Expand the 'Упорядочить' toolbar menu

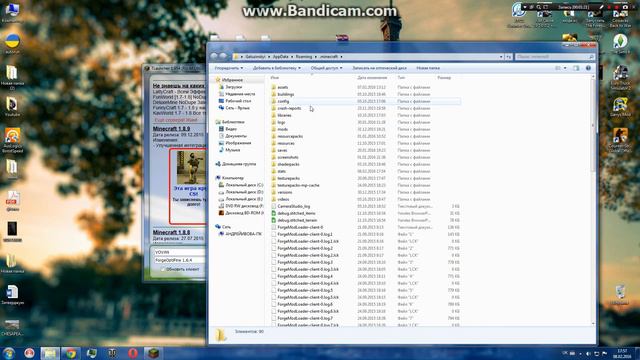point(229,68)
